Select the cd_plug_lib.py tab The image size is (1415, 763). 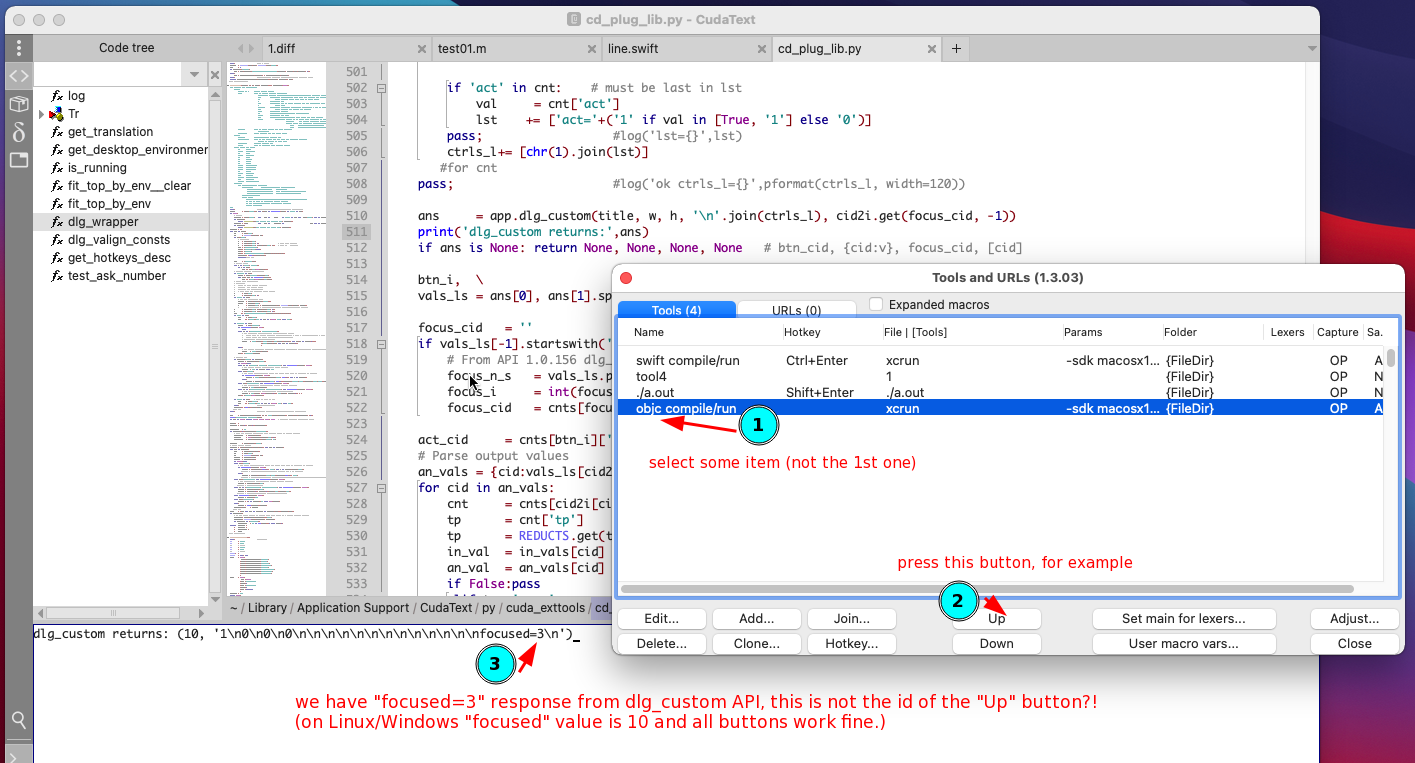pos(856,48)
